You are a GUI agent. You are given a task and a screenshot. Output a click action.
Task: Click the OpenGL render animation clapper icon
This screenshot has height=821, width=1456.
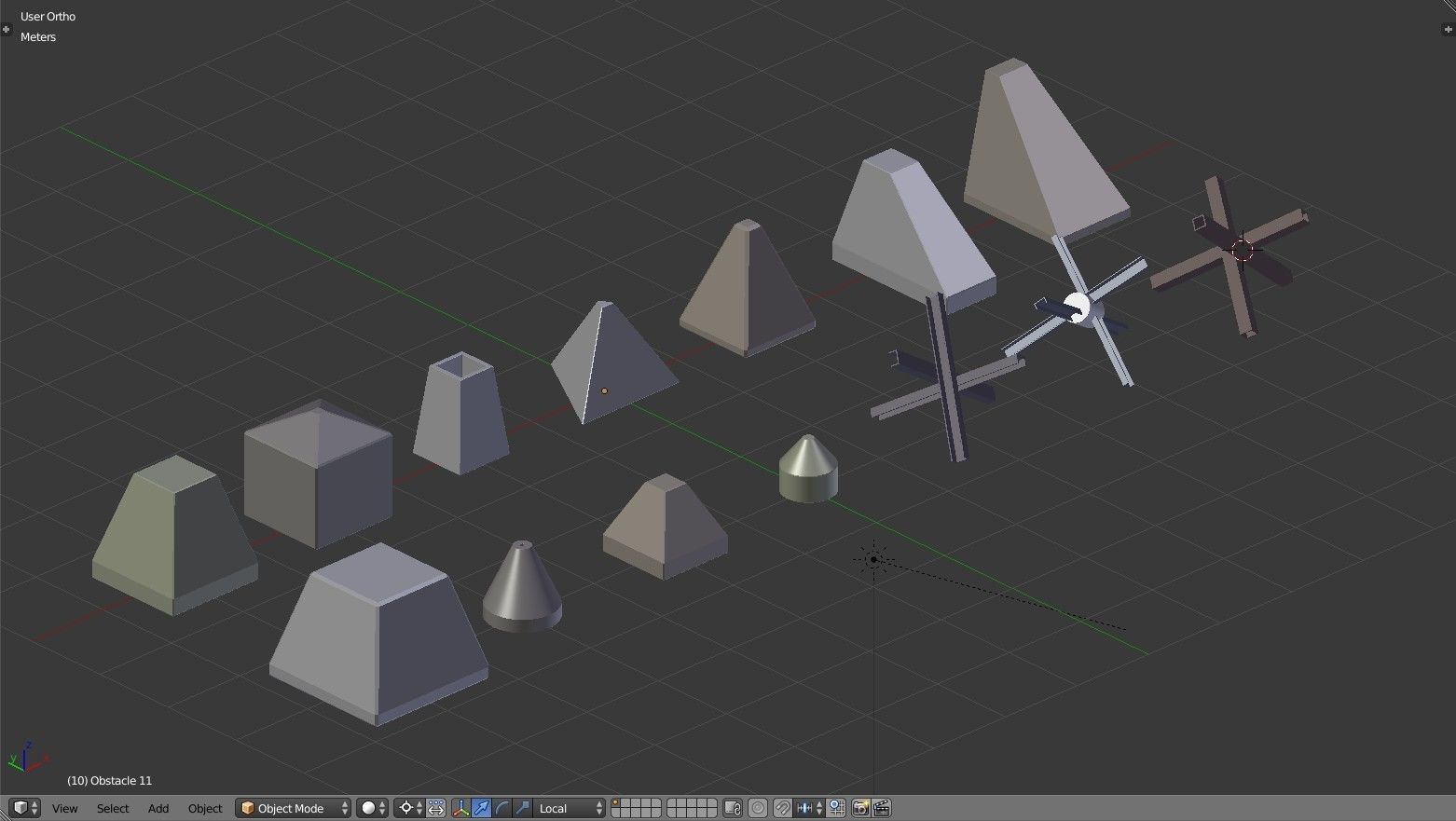[881, 808]
